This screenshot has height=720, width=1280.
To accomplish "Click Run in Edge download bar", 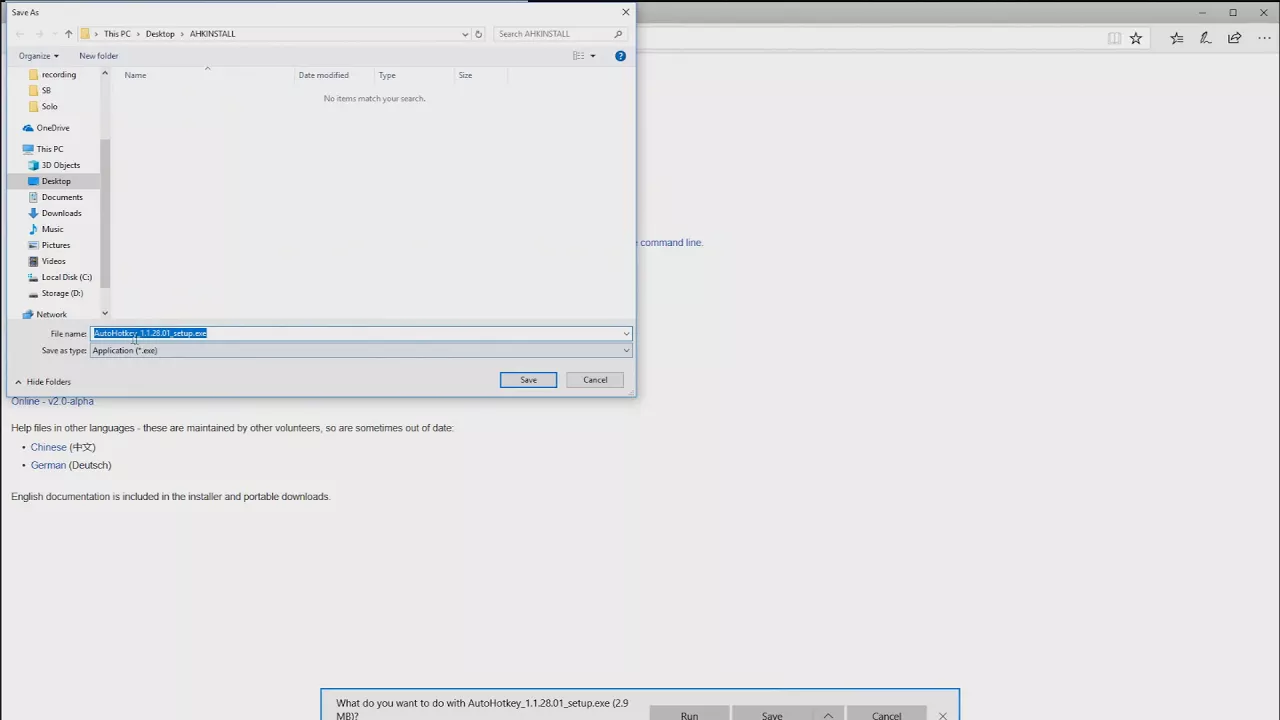I will (689, 714).
